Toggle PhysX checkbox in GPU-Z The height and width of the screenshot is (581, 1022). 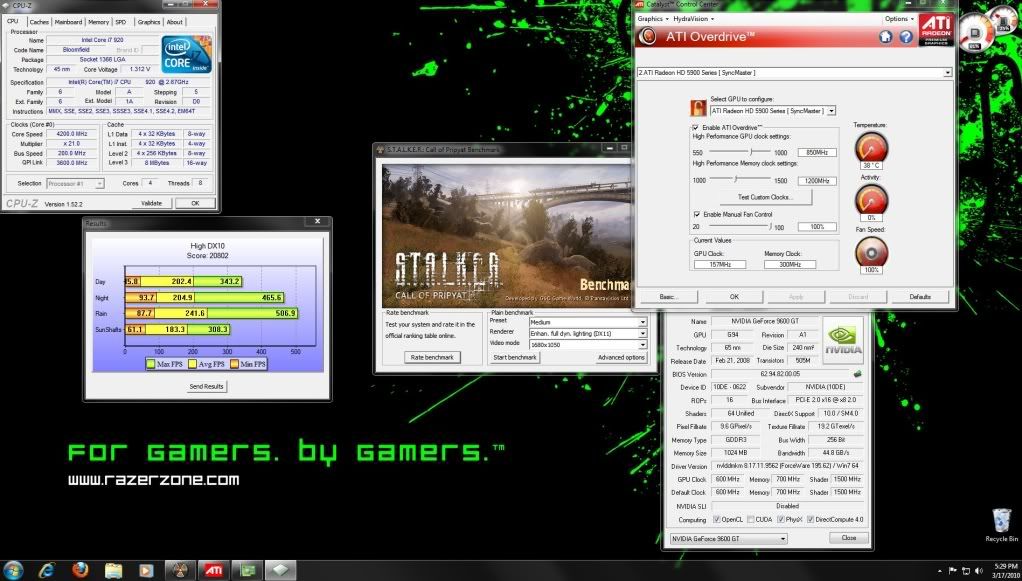point(781,520)
